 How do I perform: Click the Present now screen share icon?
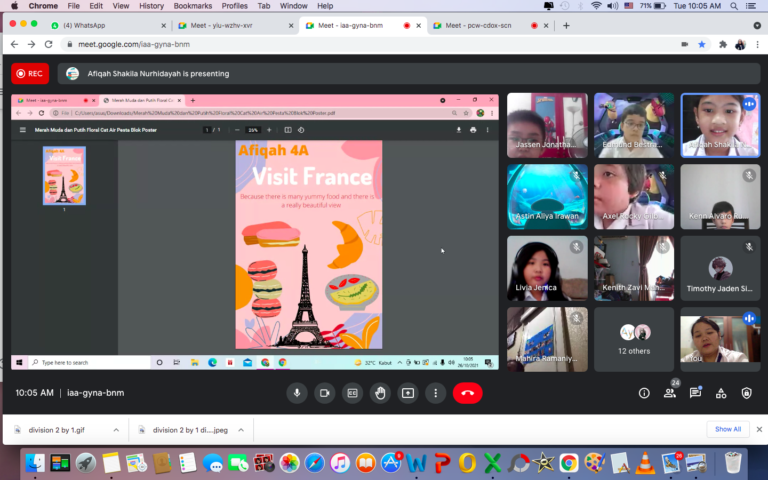point(408,393)
